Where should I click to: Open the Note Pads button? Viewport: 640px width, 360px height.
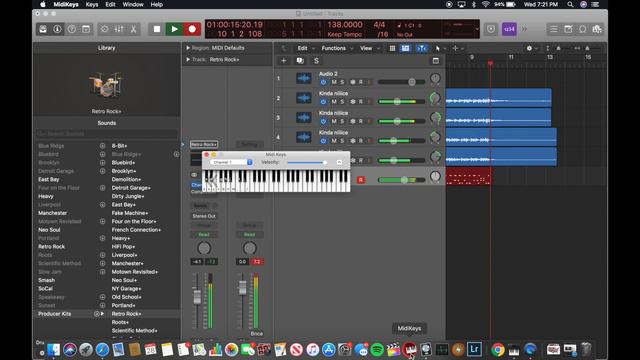568,29
